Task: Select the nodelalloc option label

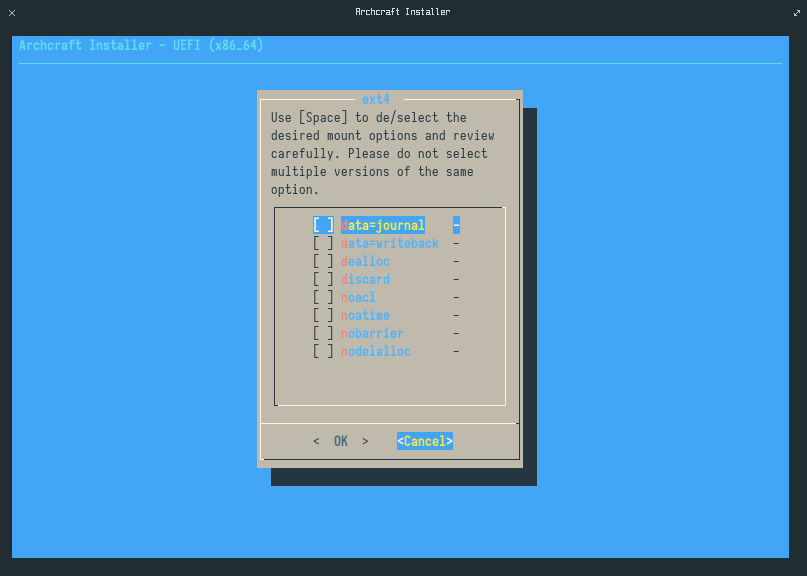Action: pos(376,351)
